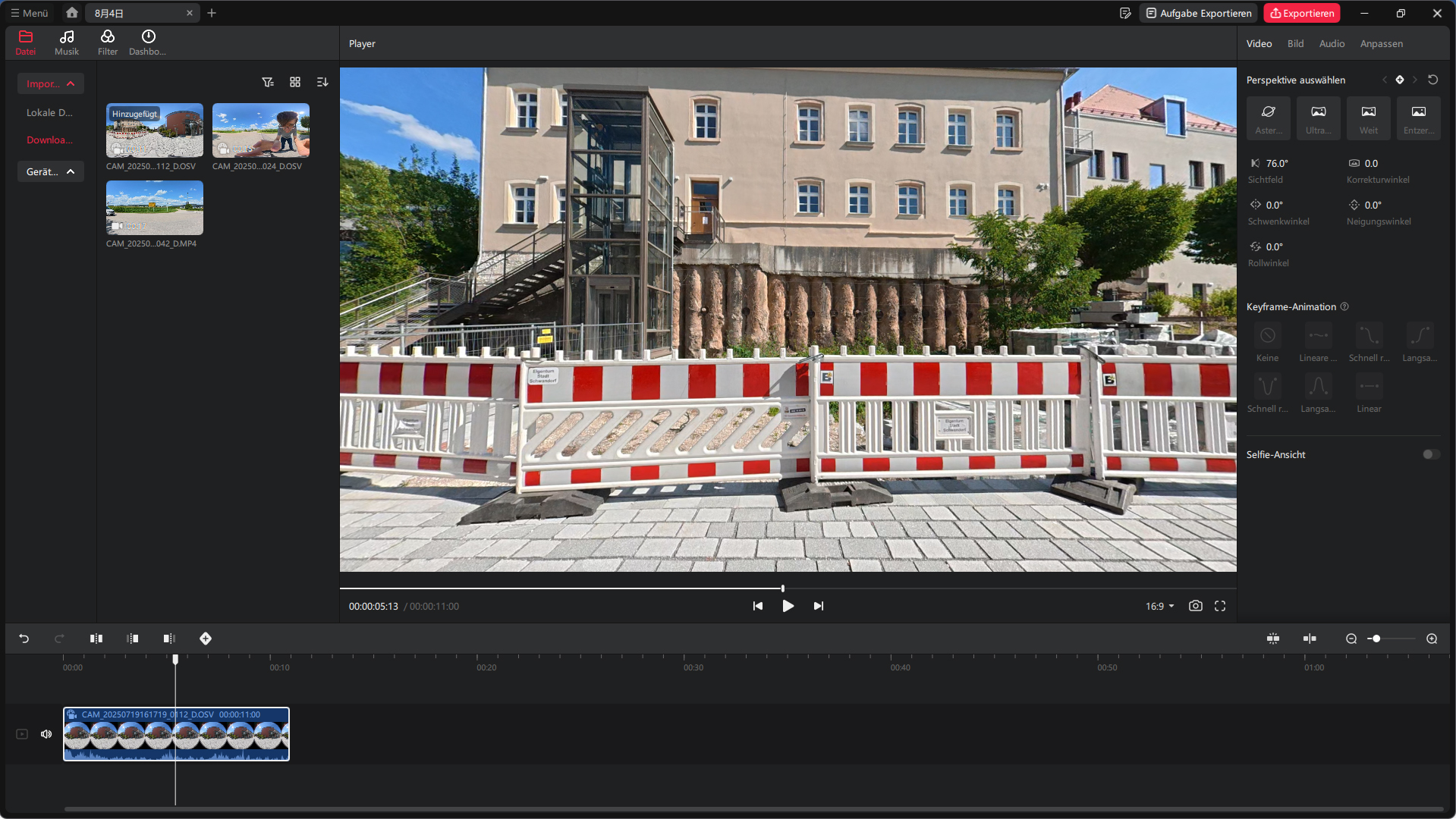Click the Exportieren button
Image resolution: width=1456 pixels, height=819 pixels.
(x=1302, y=13)
